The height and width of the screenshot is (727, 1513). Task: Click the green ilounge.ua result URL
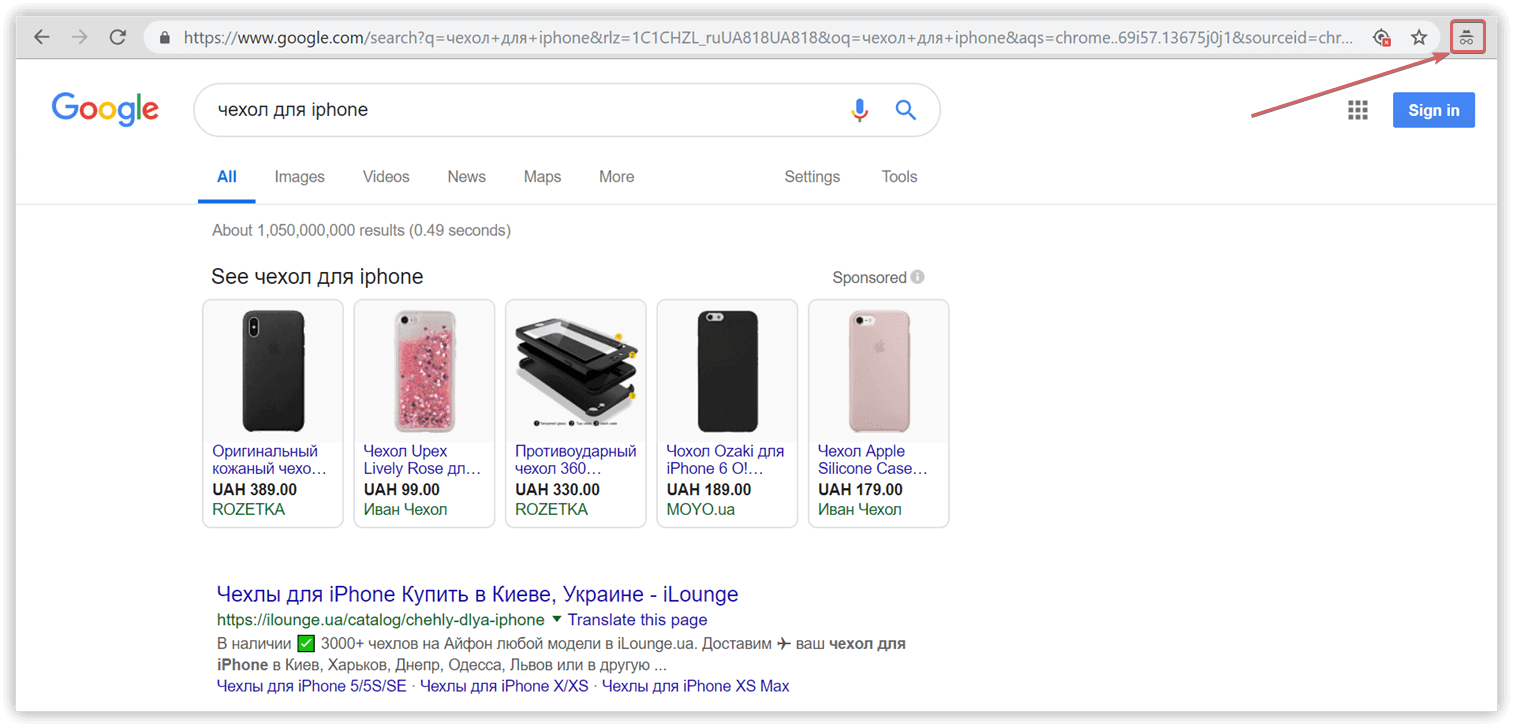pos(381,620)
